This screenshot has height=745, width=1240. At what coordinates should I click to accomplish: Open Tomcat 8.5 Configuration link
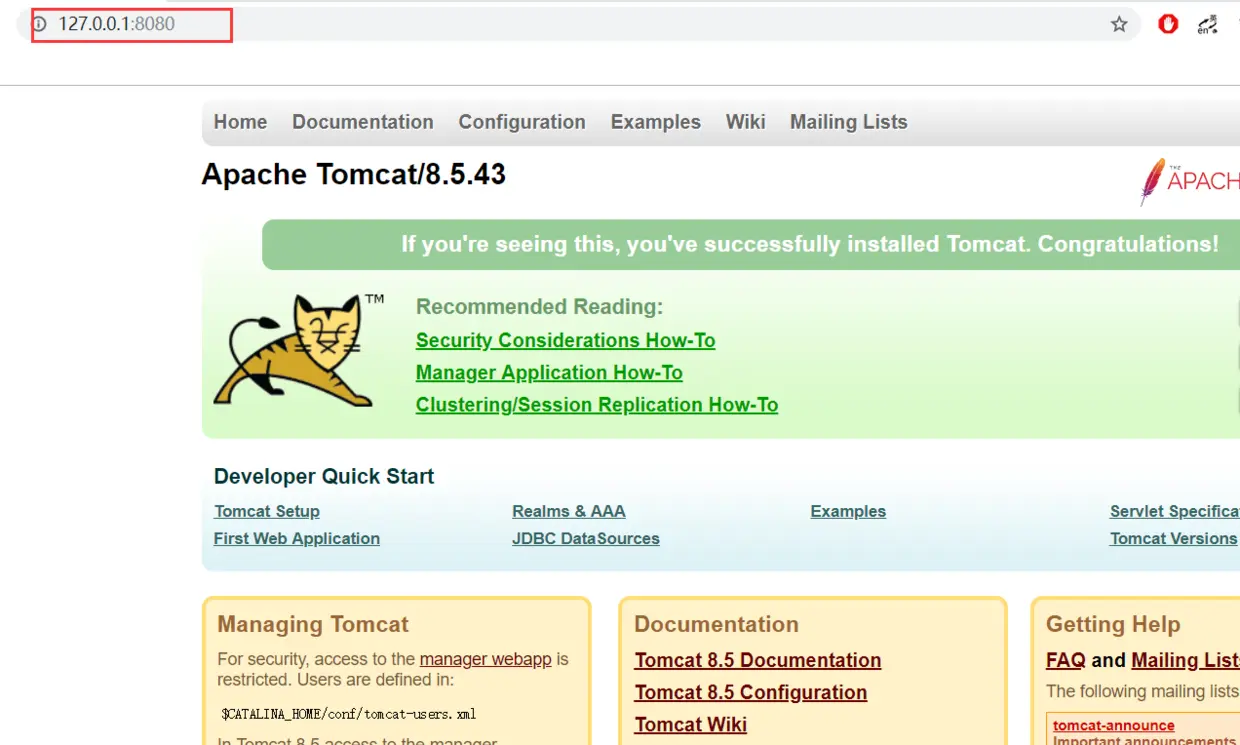pos(751,692)
